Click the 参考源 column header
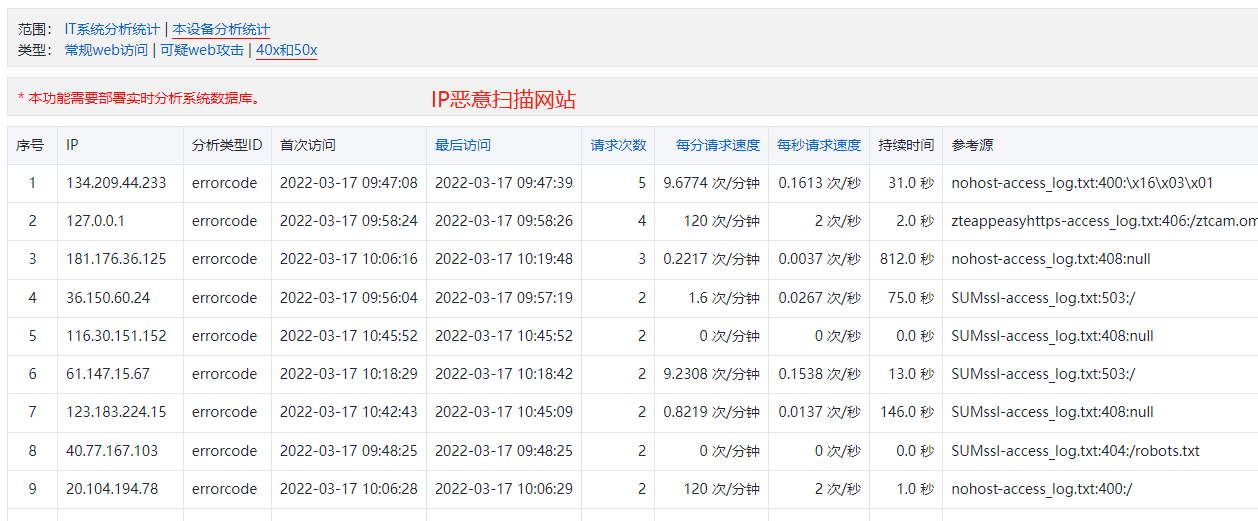 tap(972, 145)
